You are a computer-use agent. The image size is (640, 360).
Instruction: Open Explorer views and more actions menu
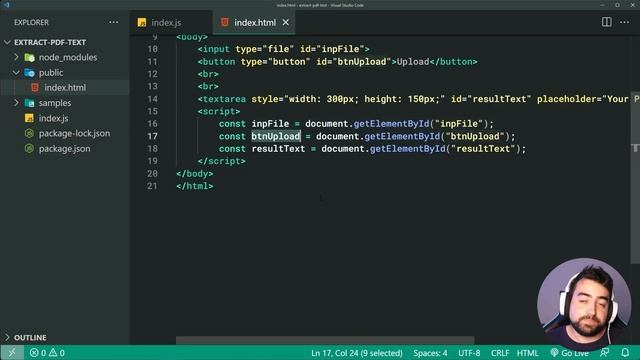[113, 22]
